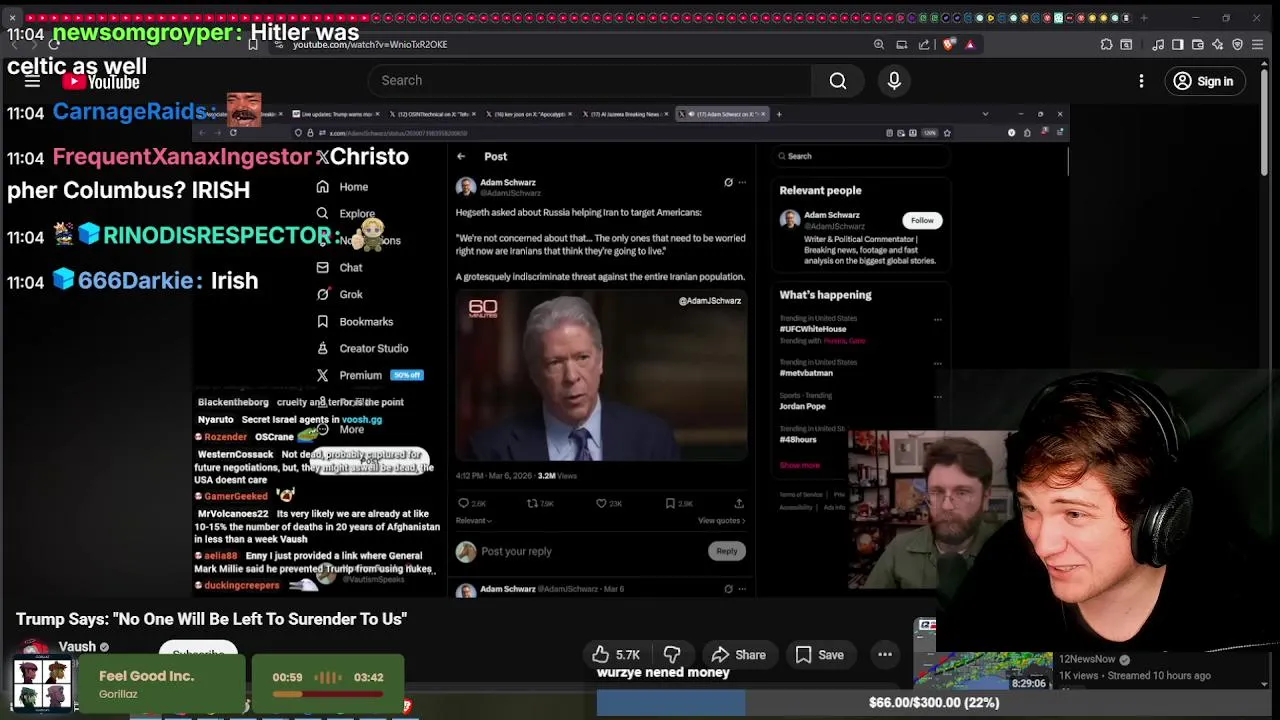Click Show more under trends
The height and width of the screenshot is (720, 1280).
coord(800,465)
